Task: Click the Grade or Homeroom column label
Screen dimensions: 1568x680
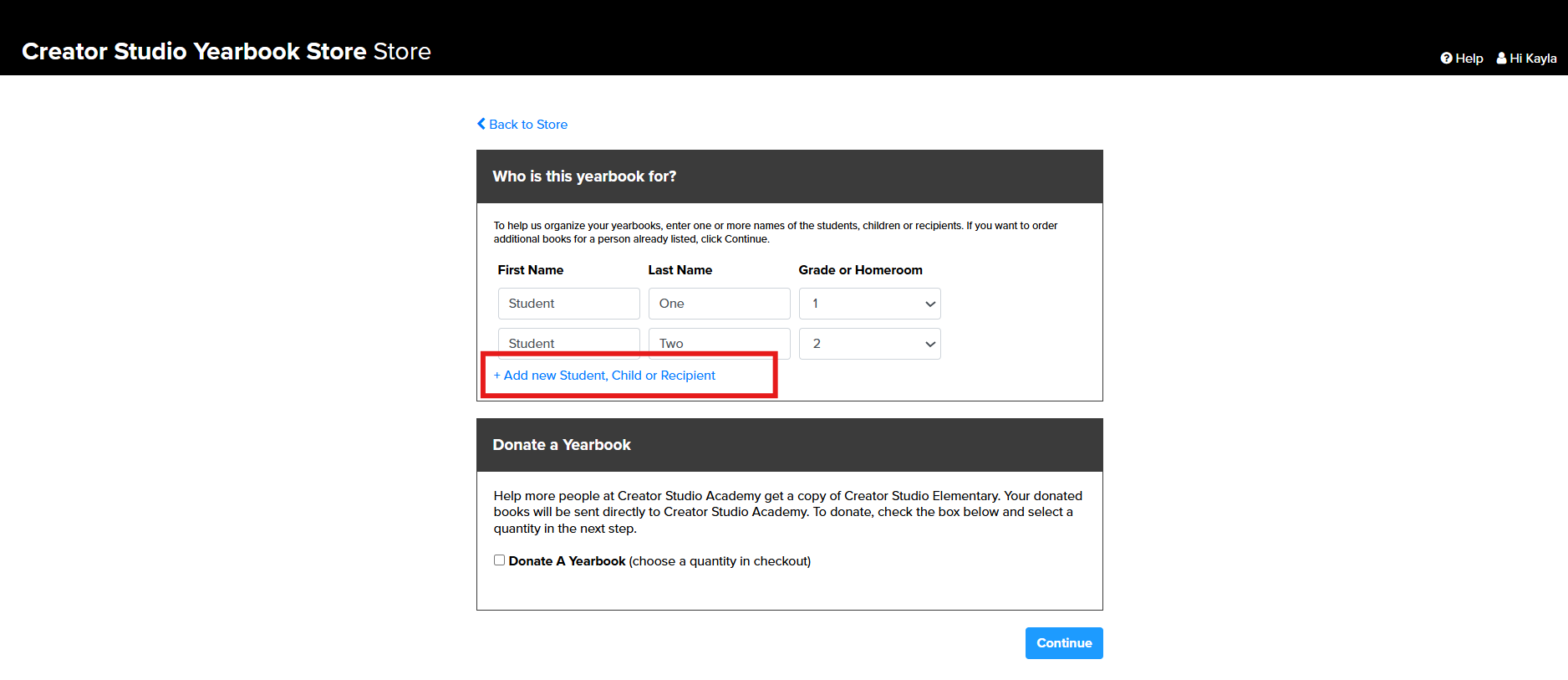Action: tap(860, 270)
